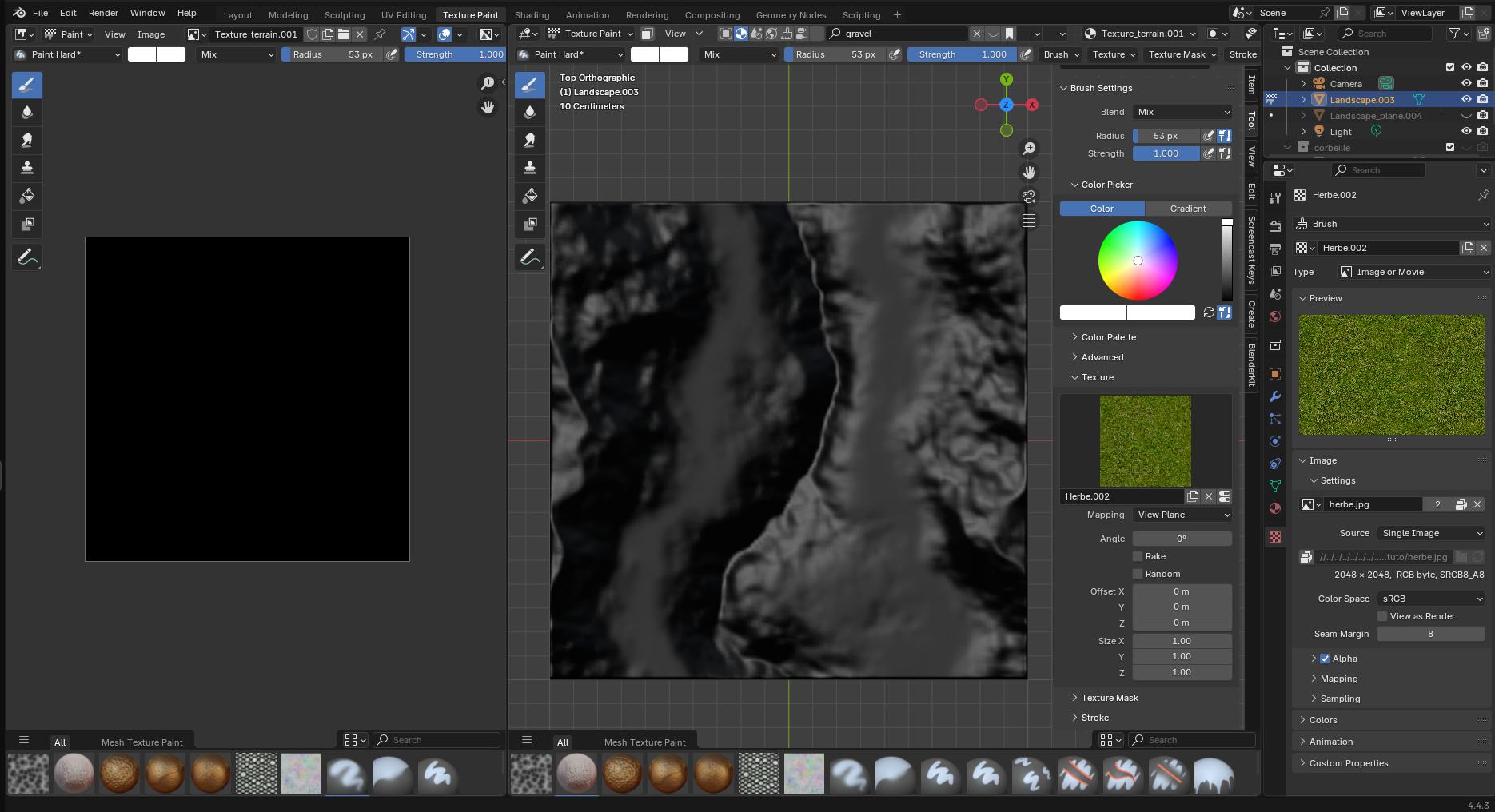Hide the Camera object in viewport
The width and height of the screenshot is (1495, 812).
[x=1466, y=84]
